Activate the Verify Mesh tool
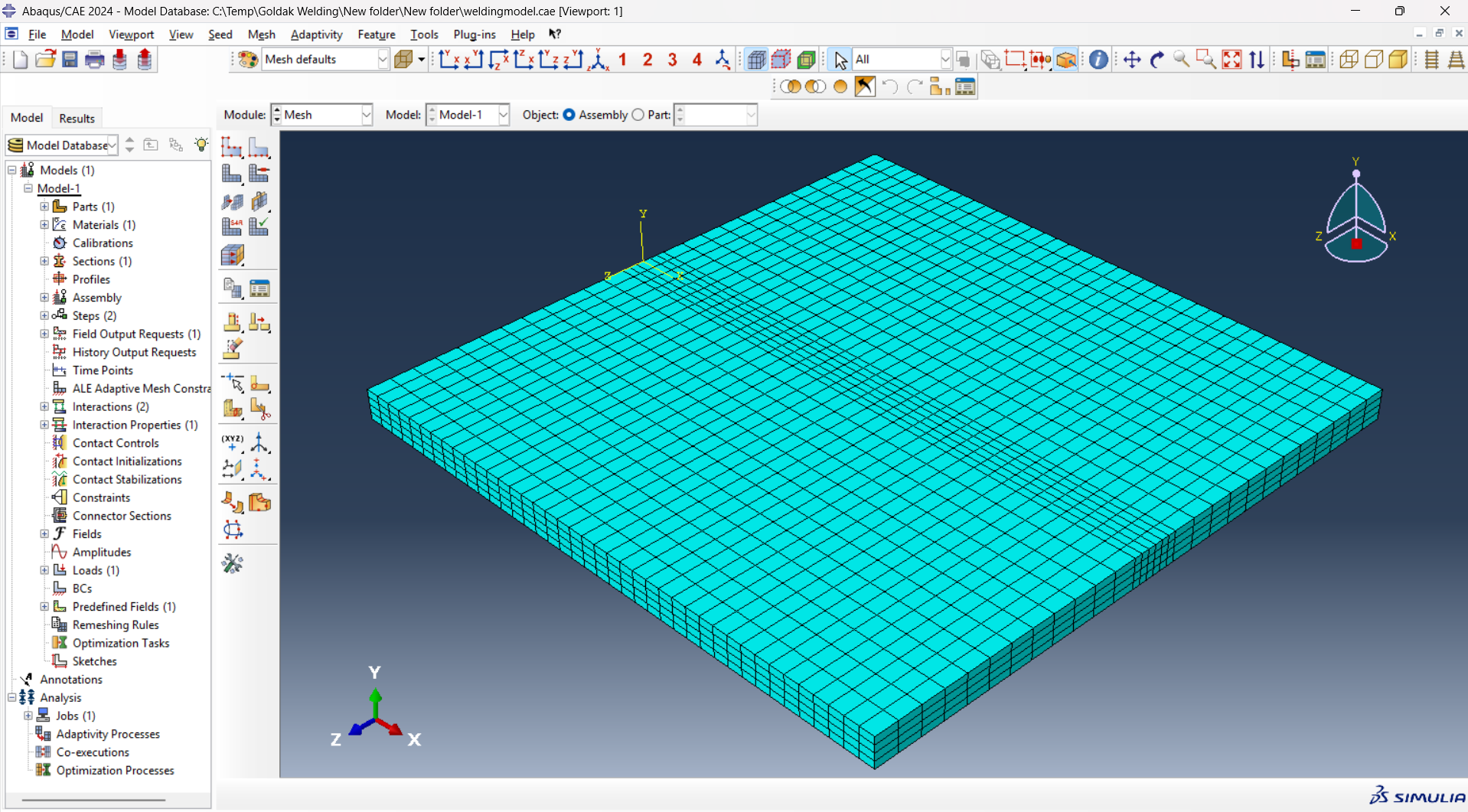The image size is (1468, 812). [x=259, y=225]
